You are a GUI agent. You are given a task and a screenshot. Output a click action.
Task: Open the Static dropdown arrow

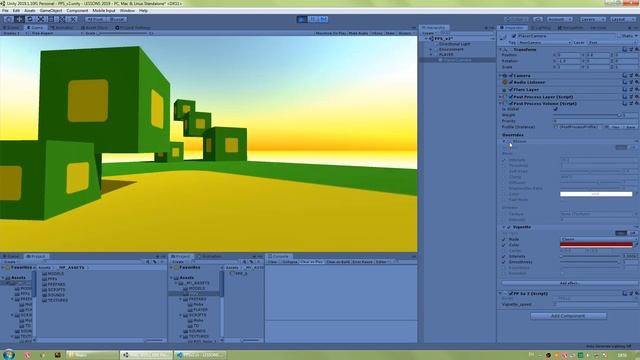coord(636,36)
